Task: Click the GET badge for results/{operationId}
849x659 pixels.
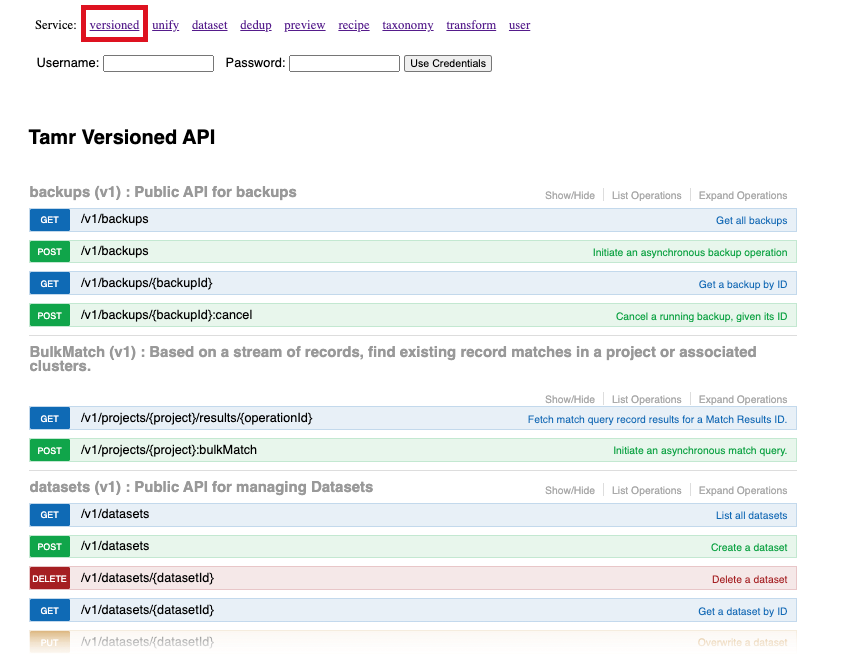Action: (49, 419)
